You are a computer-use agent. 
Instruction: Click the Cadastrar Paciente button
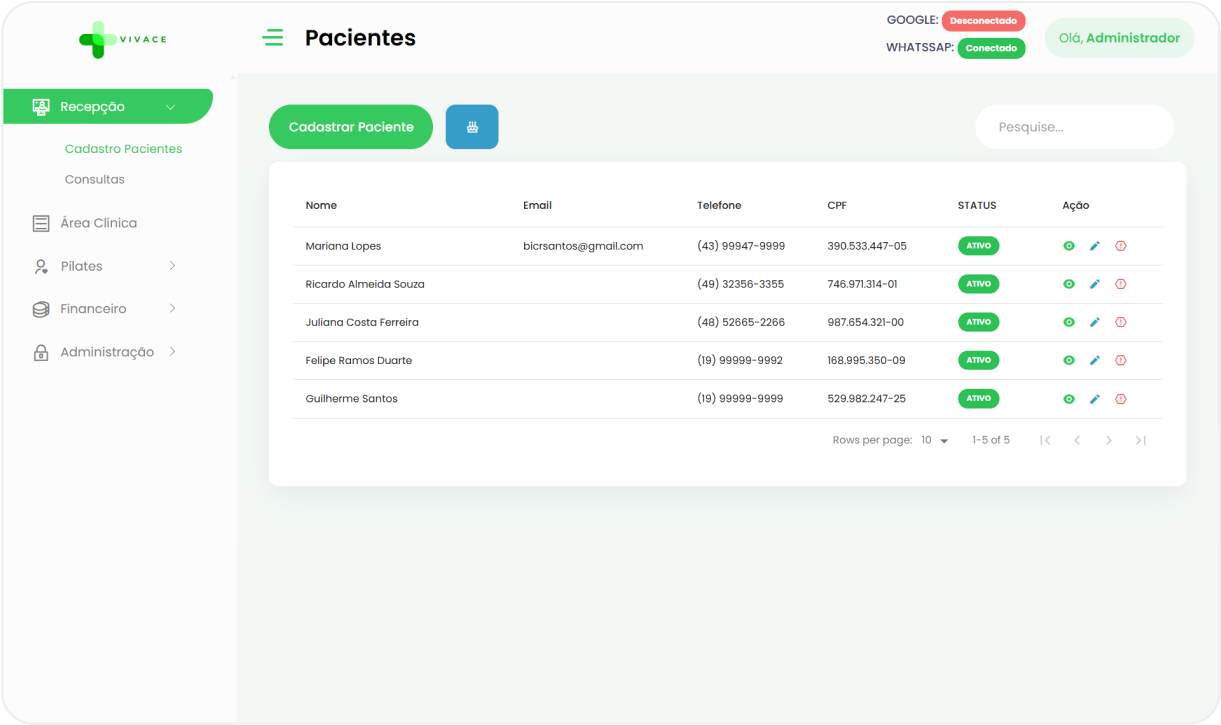tap(351, 127)
